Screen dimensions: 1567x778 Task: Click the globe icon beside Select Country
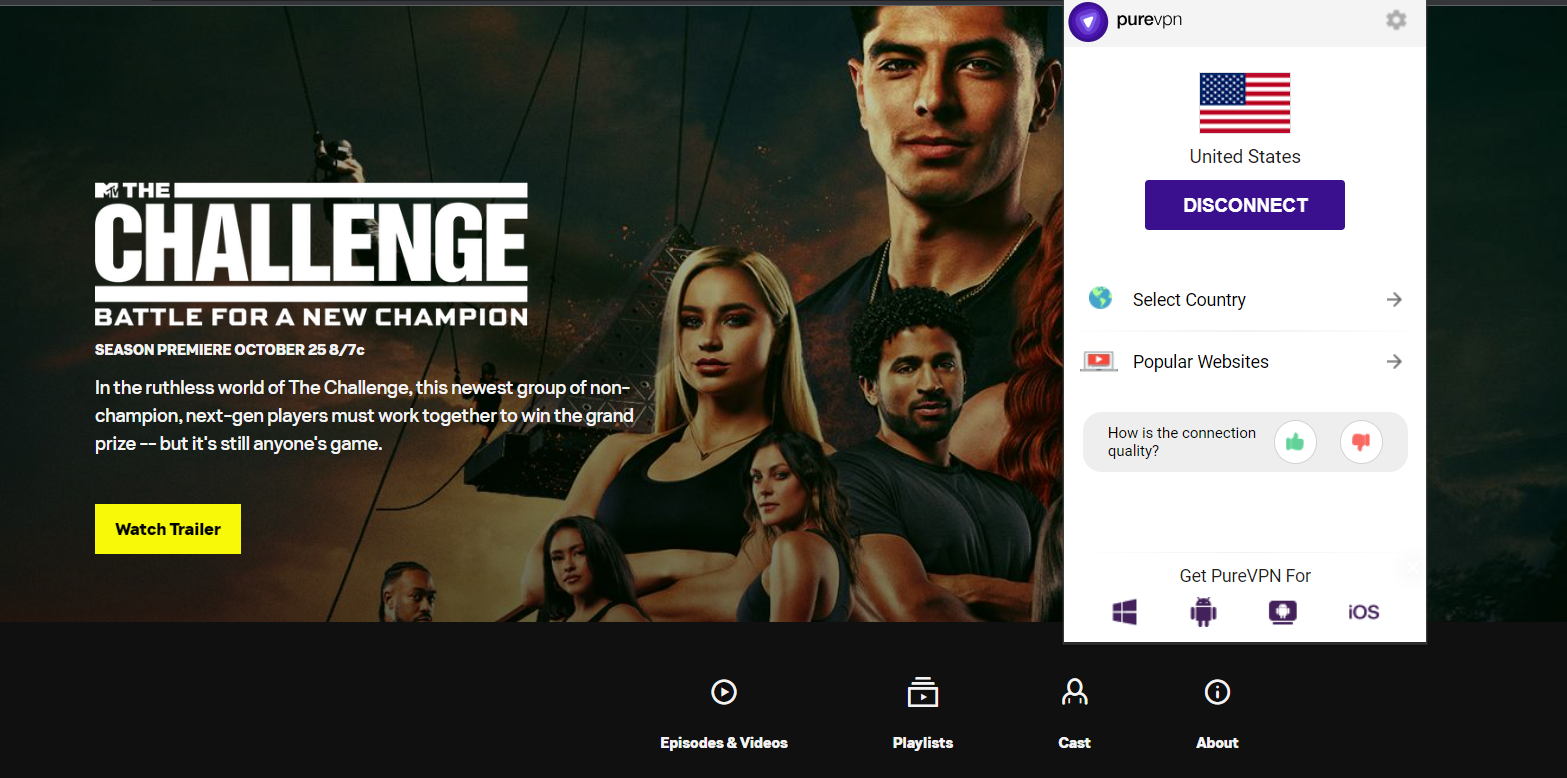1100,298
